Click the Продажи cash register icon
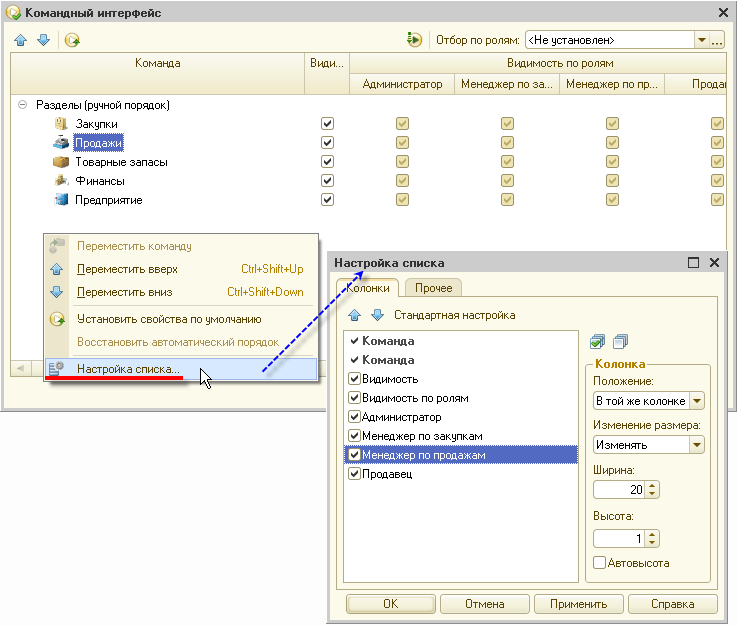 click(x=61, y=142)
